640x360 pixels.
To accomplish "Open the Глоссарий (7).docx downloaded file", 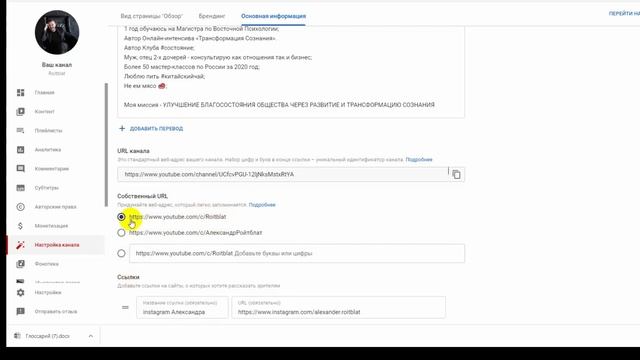I will [x=47, y=336].
